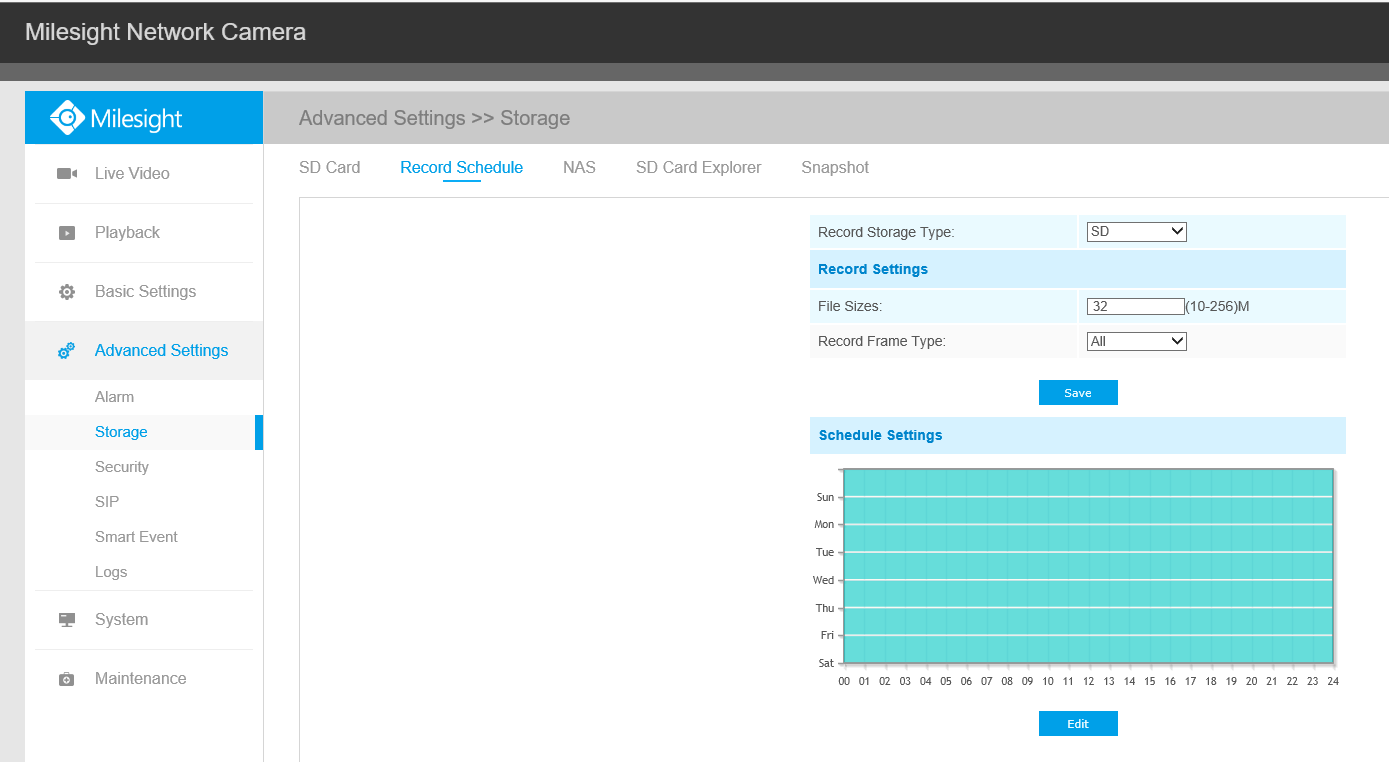
Task: Click the Edit schedule button
Action: point(1078,724)
